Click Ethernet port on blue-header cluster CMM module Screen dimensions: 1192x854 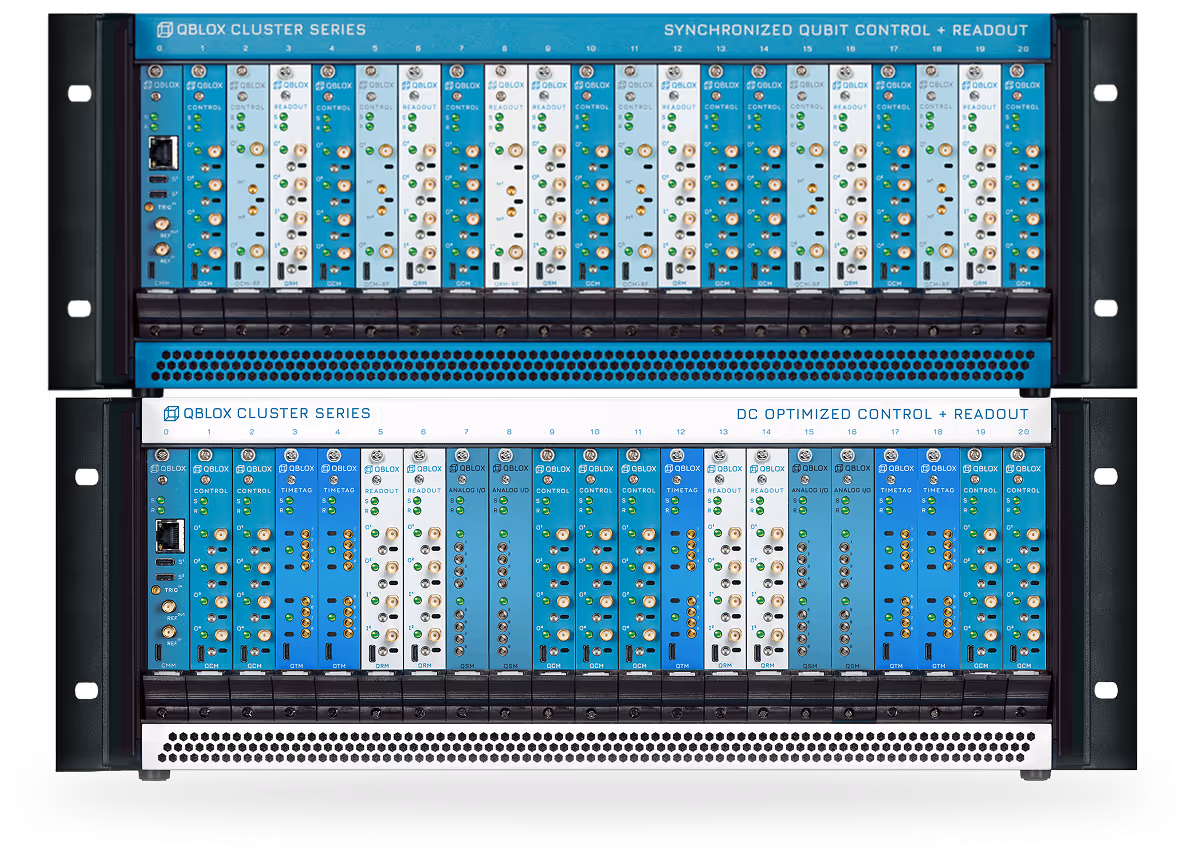tap(163, 153)
